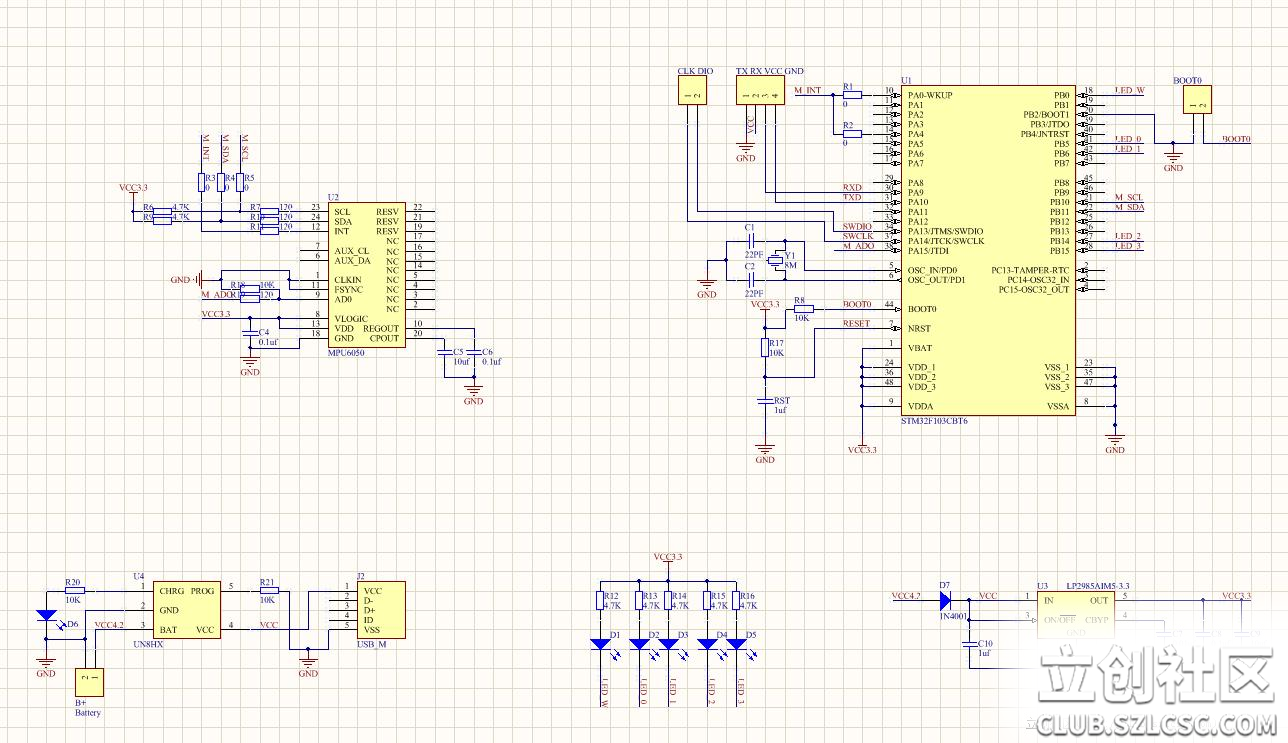Select GND symbol under USB_M connector
Image resolution: width=1288 pixels, height=743 pixels.
click(308, 663)
